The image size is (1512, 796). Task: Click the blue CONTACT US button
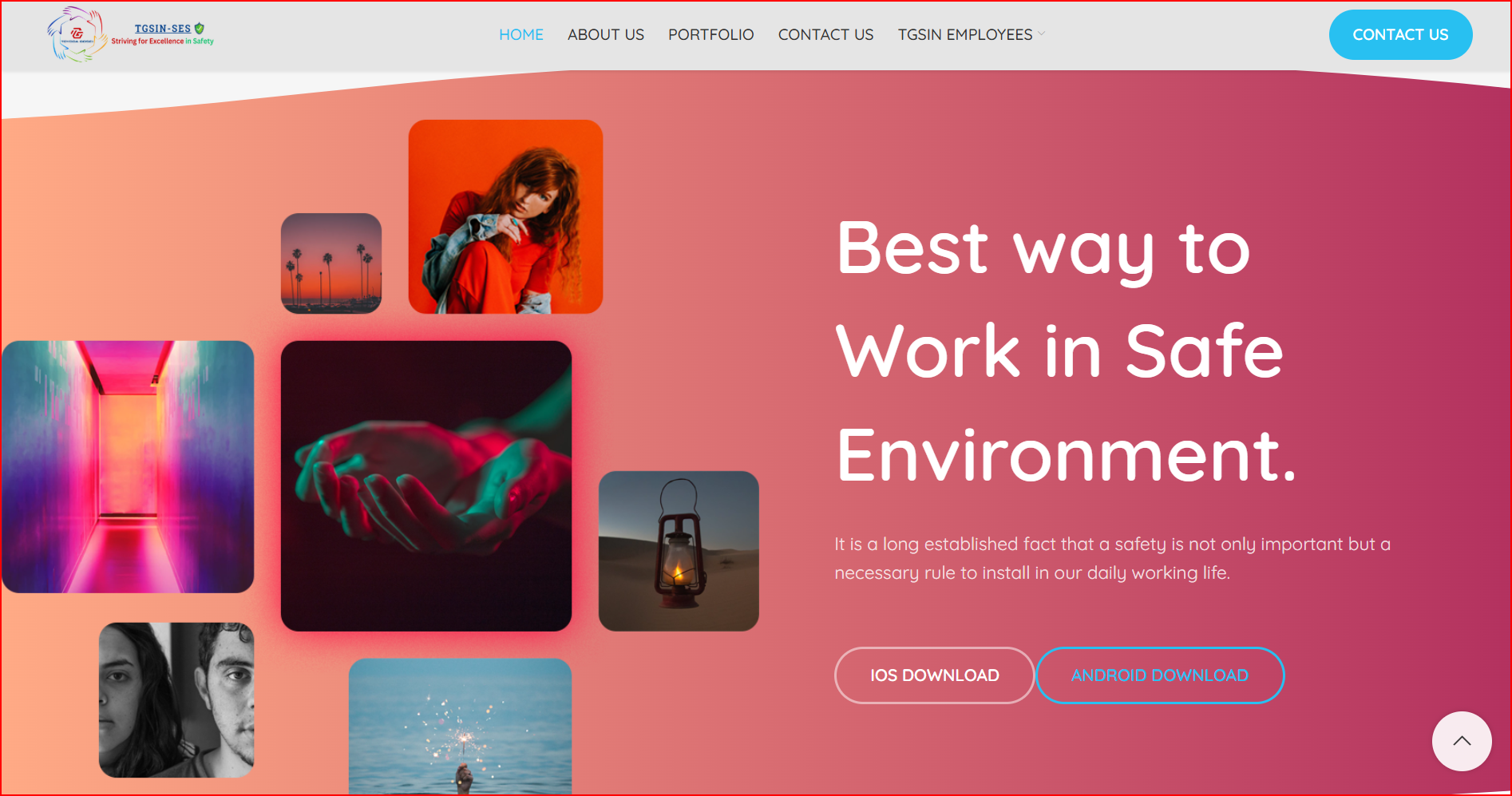pos(1400,34)
